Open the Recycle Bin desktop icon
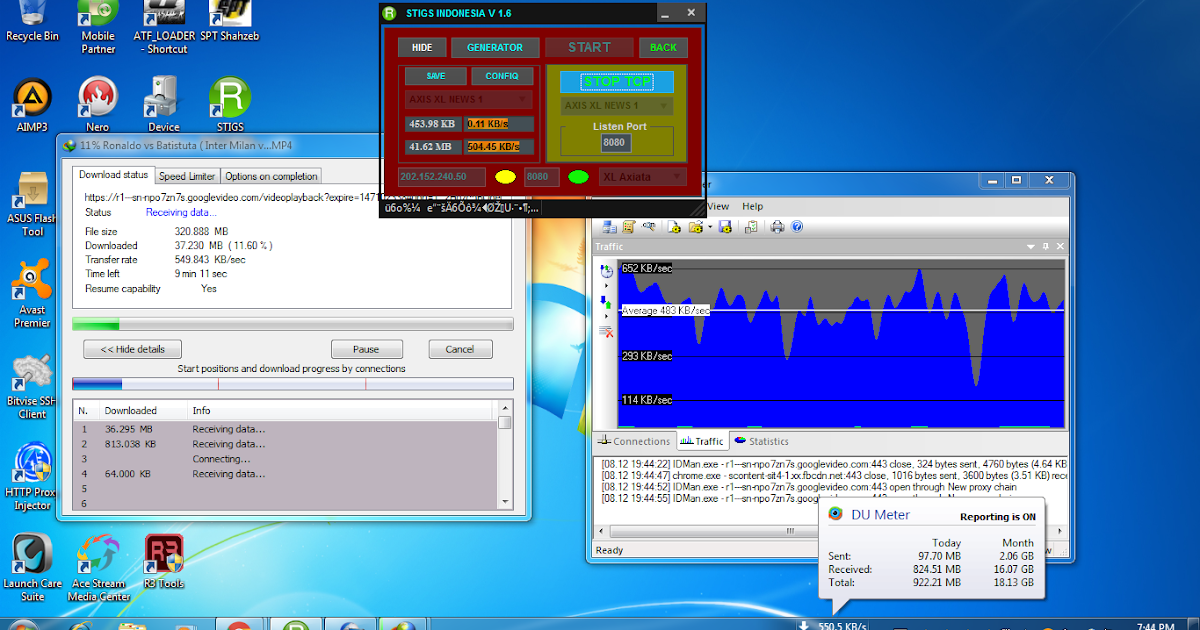The width and height of the screenshot is (1200, 630). tap(32, 22)
